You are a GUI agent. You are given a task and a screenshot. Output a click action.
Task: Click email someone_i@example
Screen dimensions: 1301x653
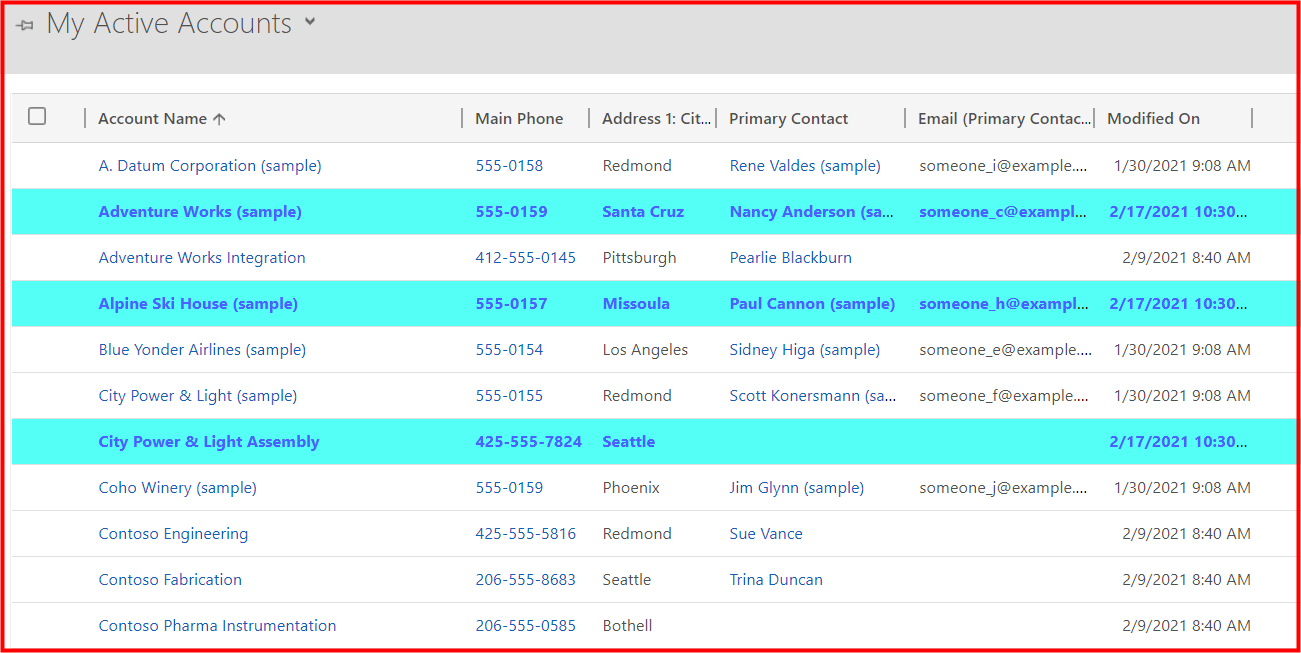point(1005,166)
